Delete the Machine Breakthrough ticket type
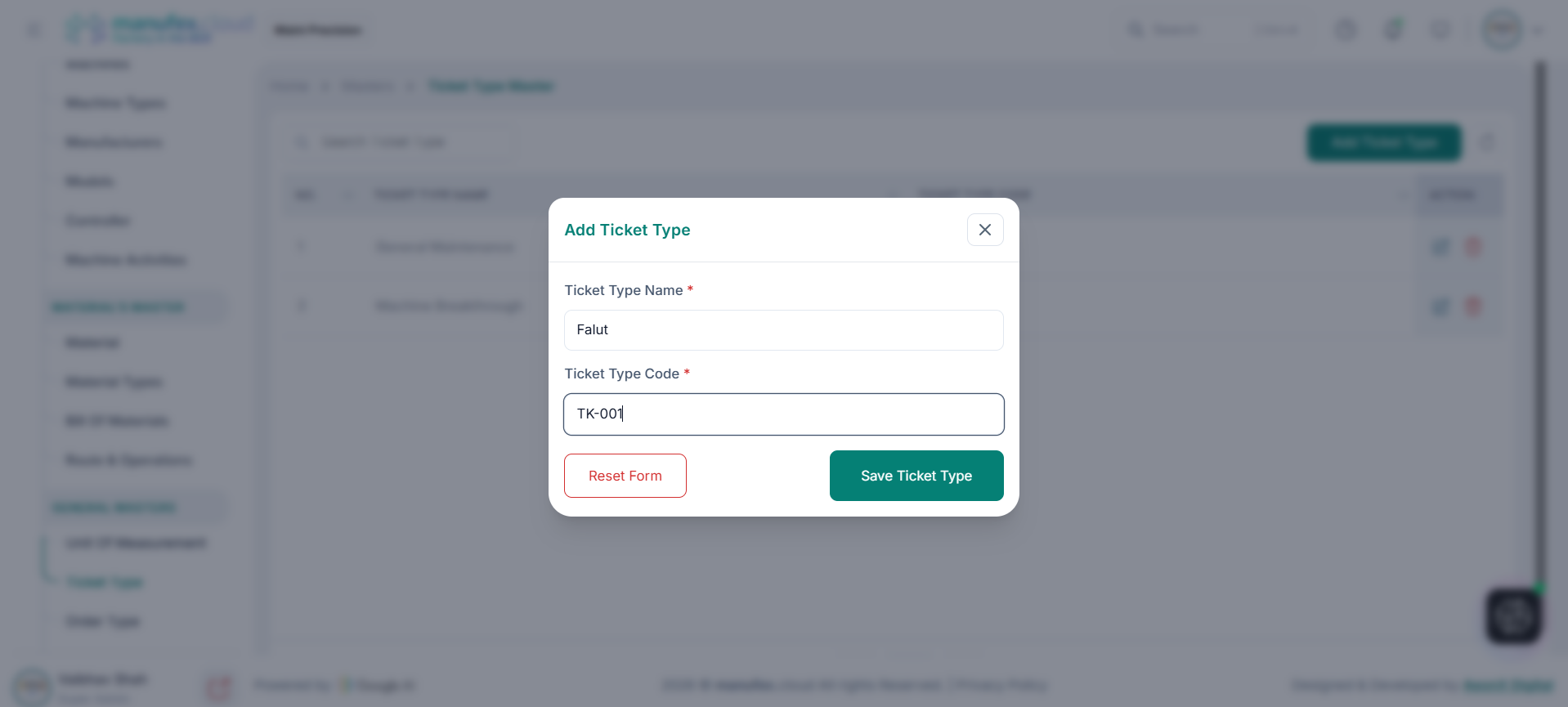This screenshot has height=707, width=1568. [1474, 307]
